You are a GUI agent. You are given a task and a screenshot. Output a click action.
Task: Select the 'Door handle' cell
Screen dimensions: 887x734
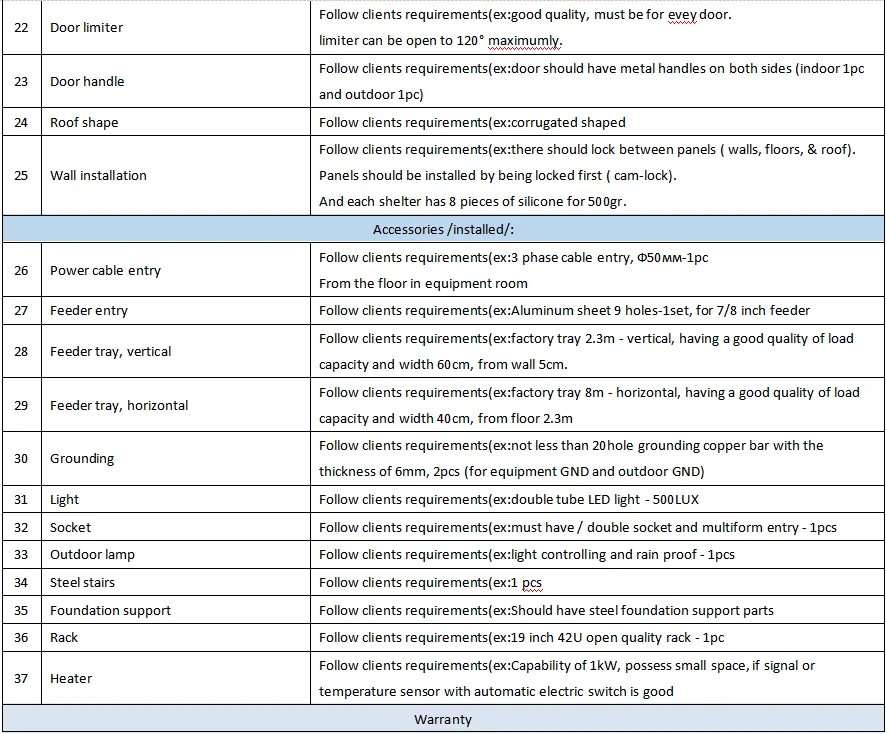click(176, 81)
